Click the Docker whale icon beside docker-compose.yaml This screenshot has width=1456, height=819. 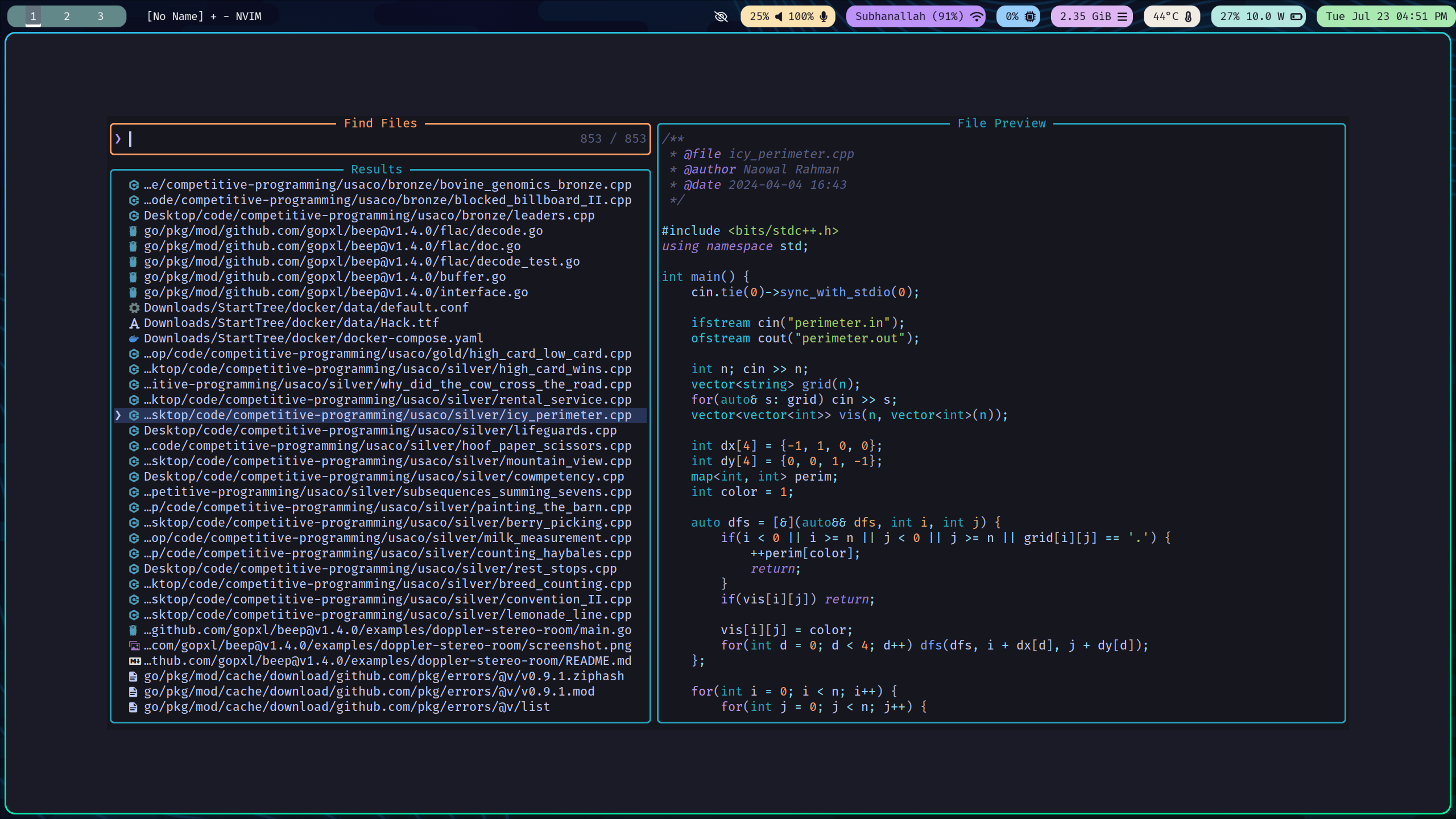134,338
